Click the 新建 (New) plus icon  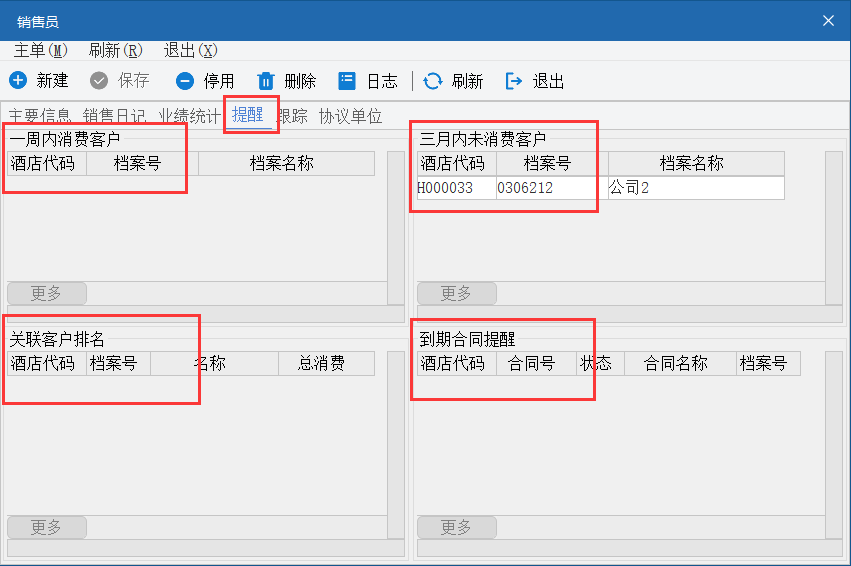coord(18,81)
